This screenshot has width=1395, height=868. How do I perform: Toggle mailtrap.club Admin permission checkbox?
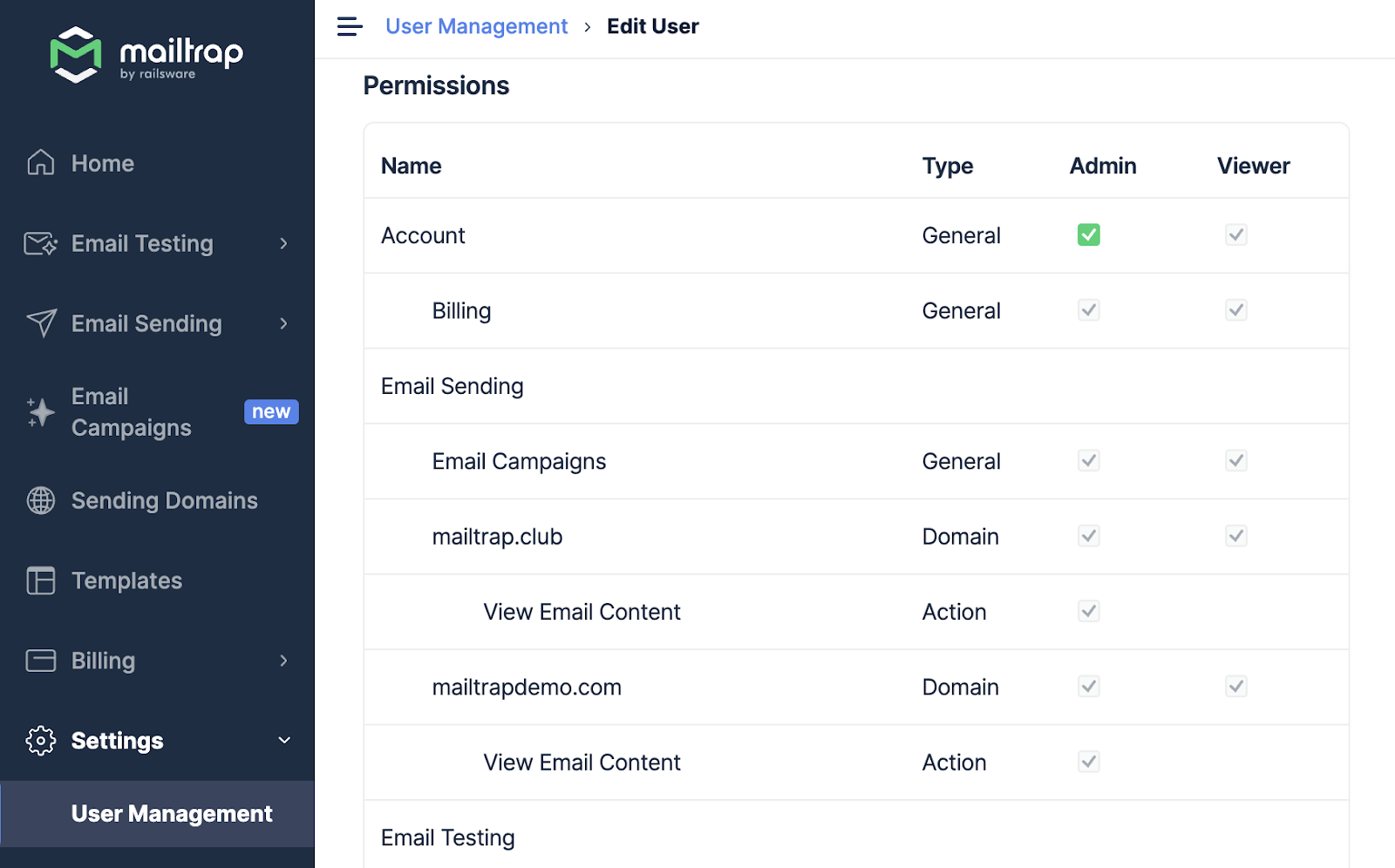click(x=1088, y=536)
